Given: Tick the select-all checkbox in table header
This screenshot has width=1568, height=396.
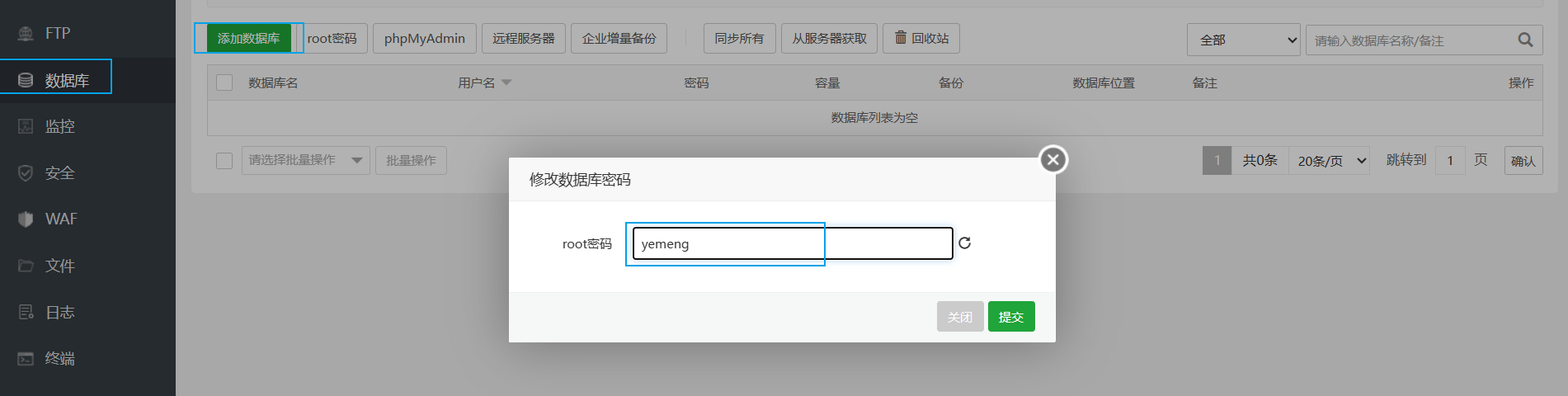Looking at the screenshot, I should click(224, 82).
